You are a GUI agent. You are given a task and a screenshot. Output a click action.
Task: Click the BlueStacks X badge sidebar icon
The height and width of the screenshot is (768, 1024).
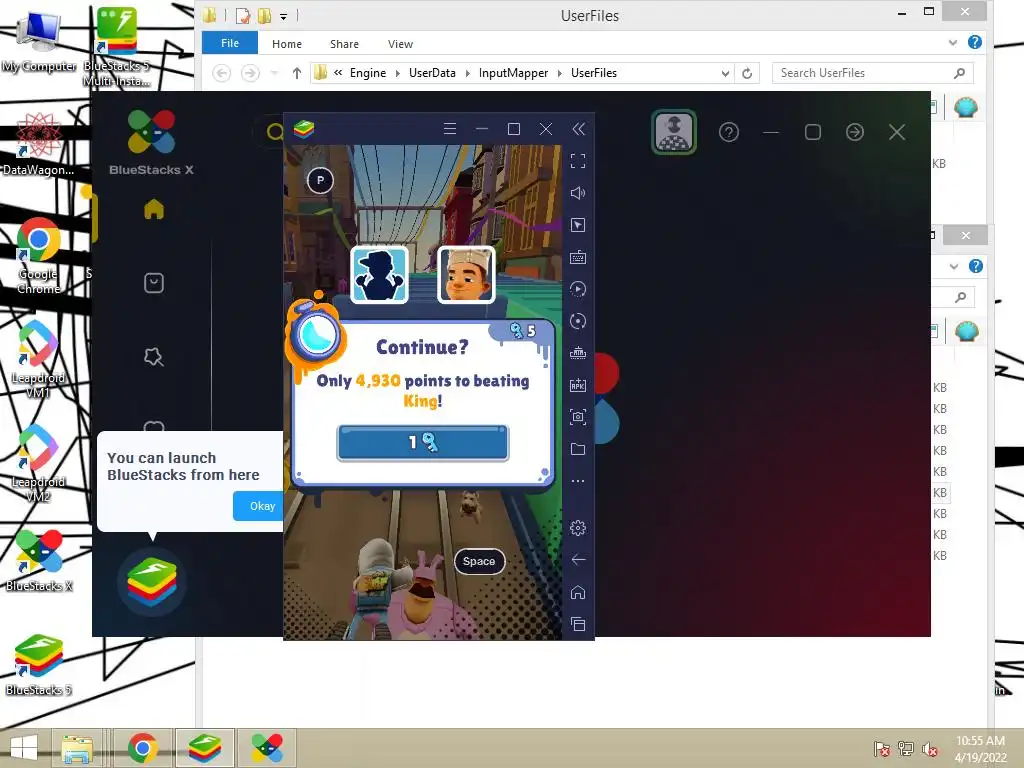[x=154, y=357]
